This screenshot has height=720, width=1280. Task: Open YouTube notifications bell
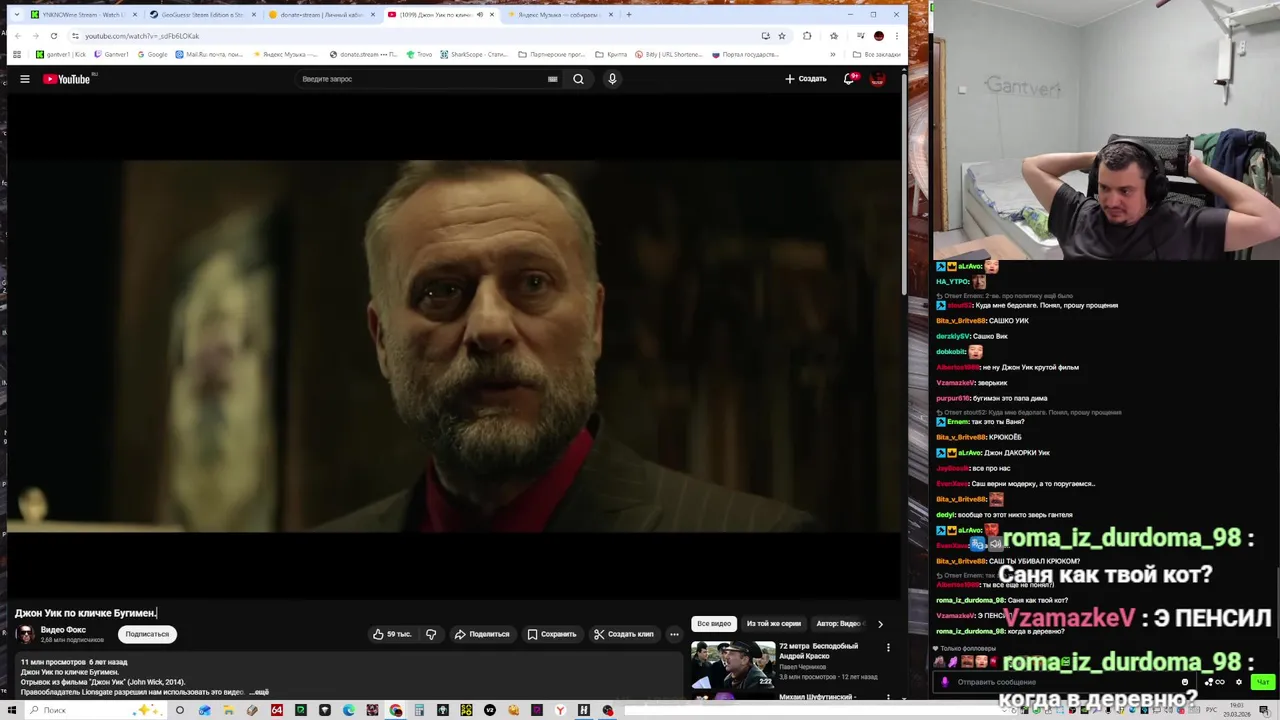point(849,79)
